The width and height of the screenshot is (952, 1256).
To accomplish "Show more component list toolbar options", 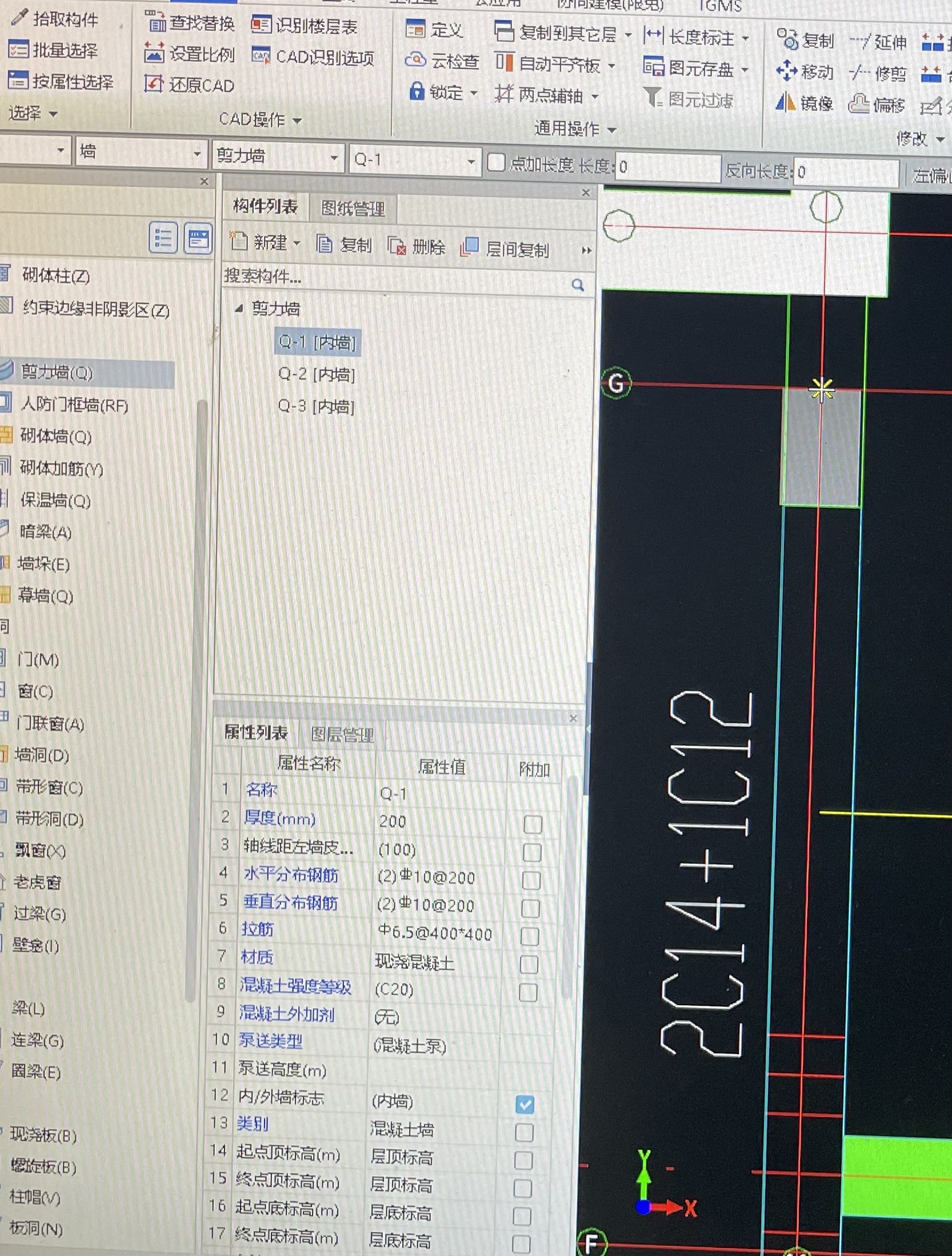I will 586,250.
